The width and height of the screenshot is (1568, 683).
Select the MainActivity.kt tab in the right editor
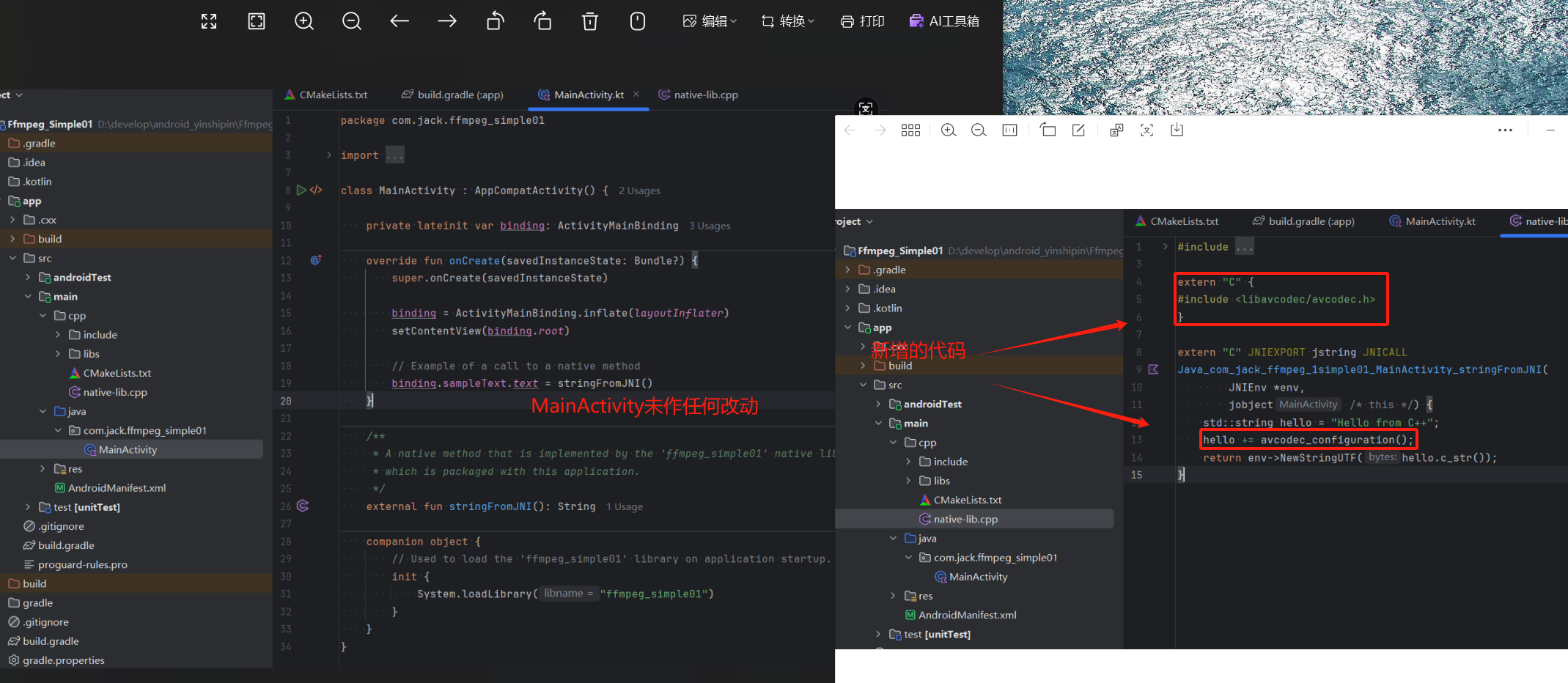coord(1432,221)
